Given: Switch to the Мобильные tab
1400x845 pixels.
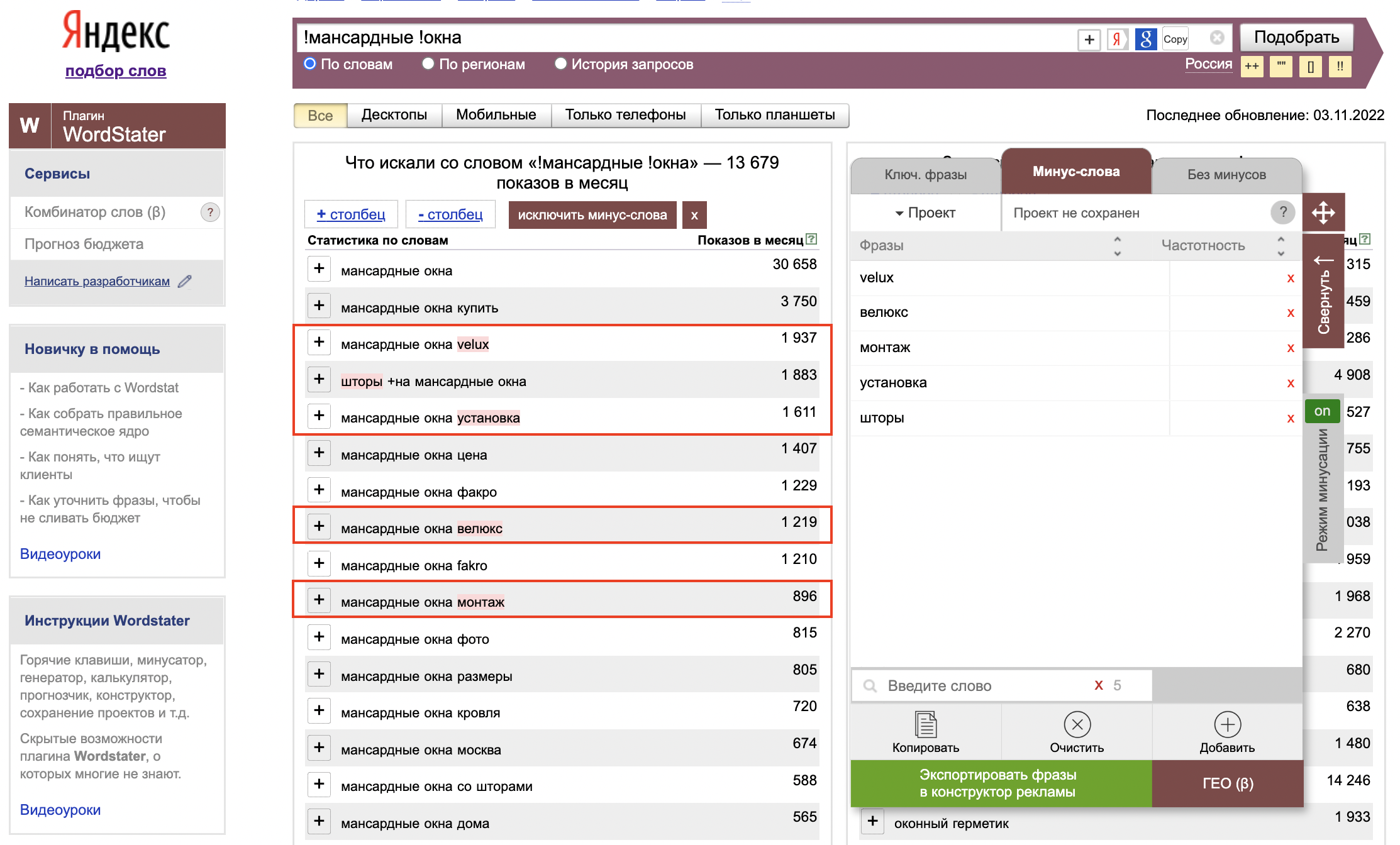Looking at the screenshot, I should [496, 115].
